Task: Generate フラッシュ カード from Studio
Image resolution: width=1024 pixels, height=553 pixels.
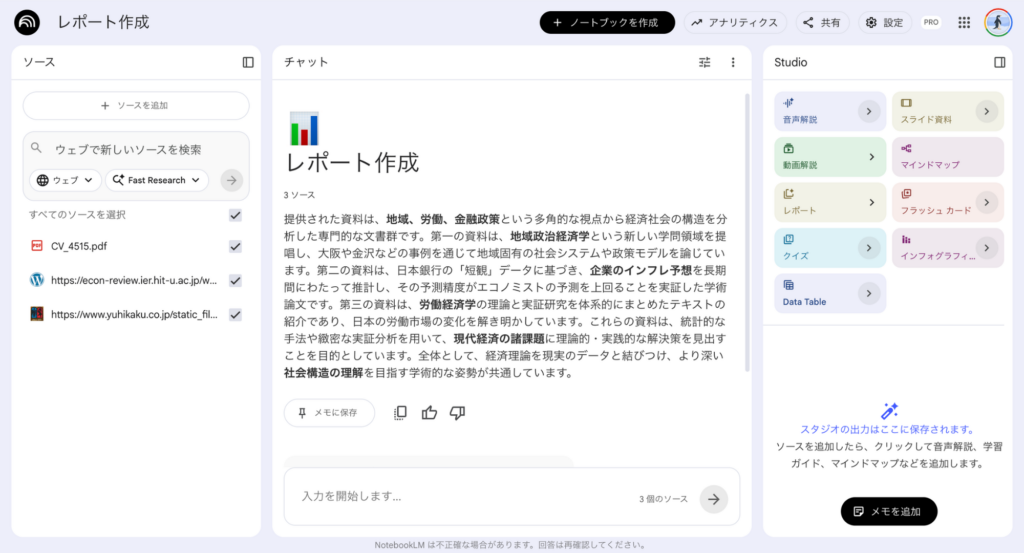Action: pos(948,202)
